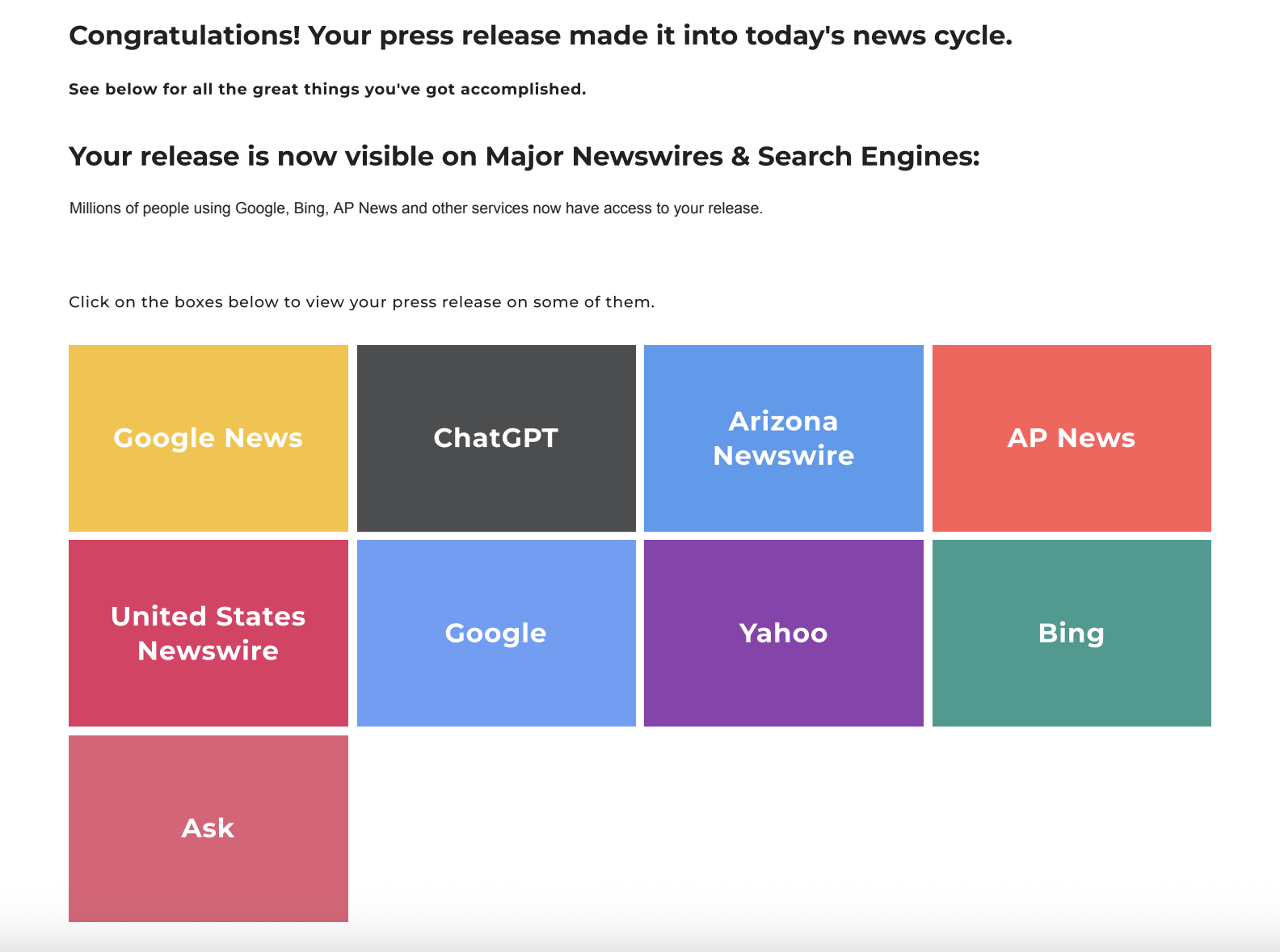Click the Bing tile

pos(1071,633)
